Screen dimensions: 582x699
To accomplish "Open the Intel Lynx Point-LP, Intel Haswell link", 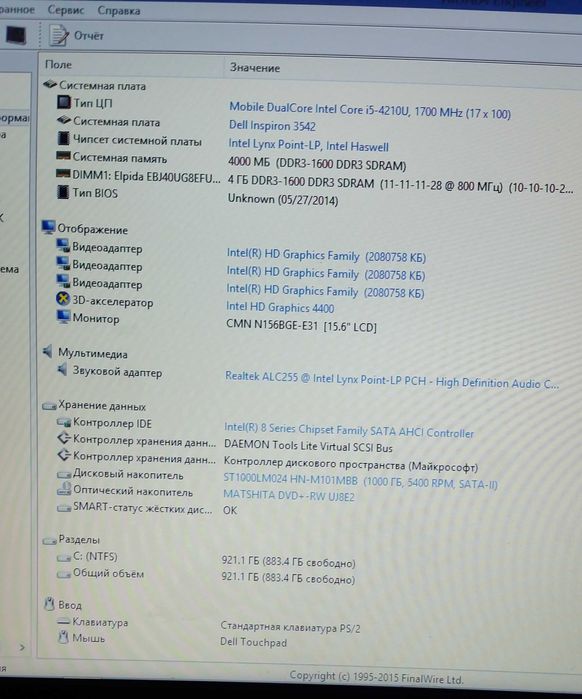I will coord(308,145).
